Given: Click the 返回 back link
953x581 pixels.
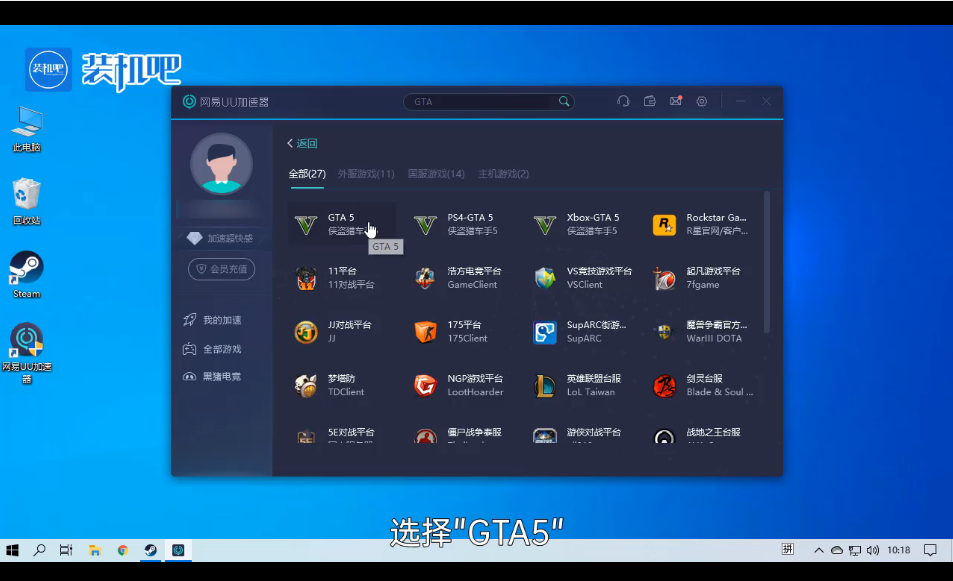Looking at the screenshot, I should point(302,143).
